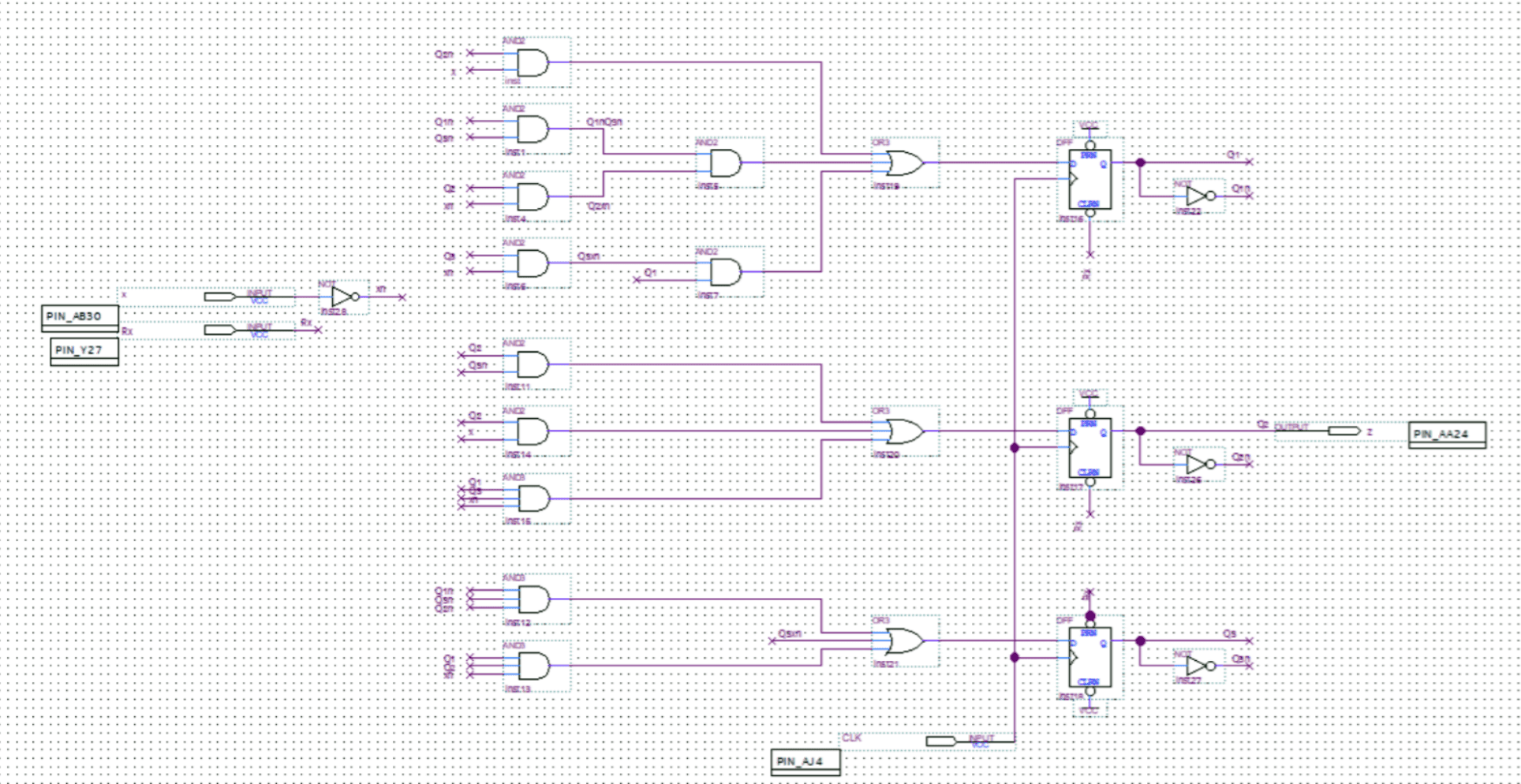
Task: Click the Q1nQ3n wire label
Action: [x=604, y=122]
